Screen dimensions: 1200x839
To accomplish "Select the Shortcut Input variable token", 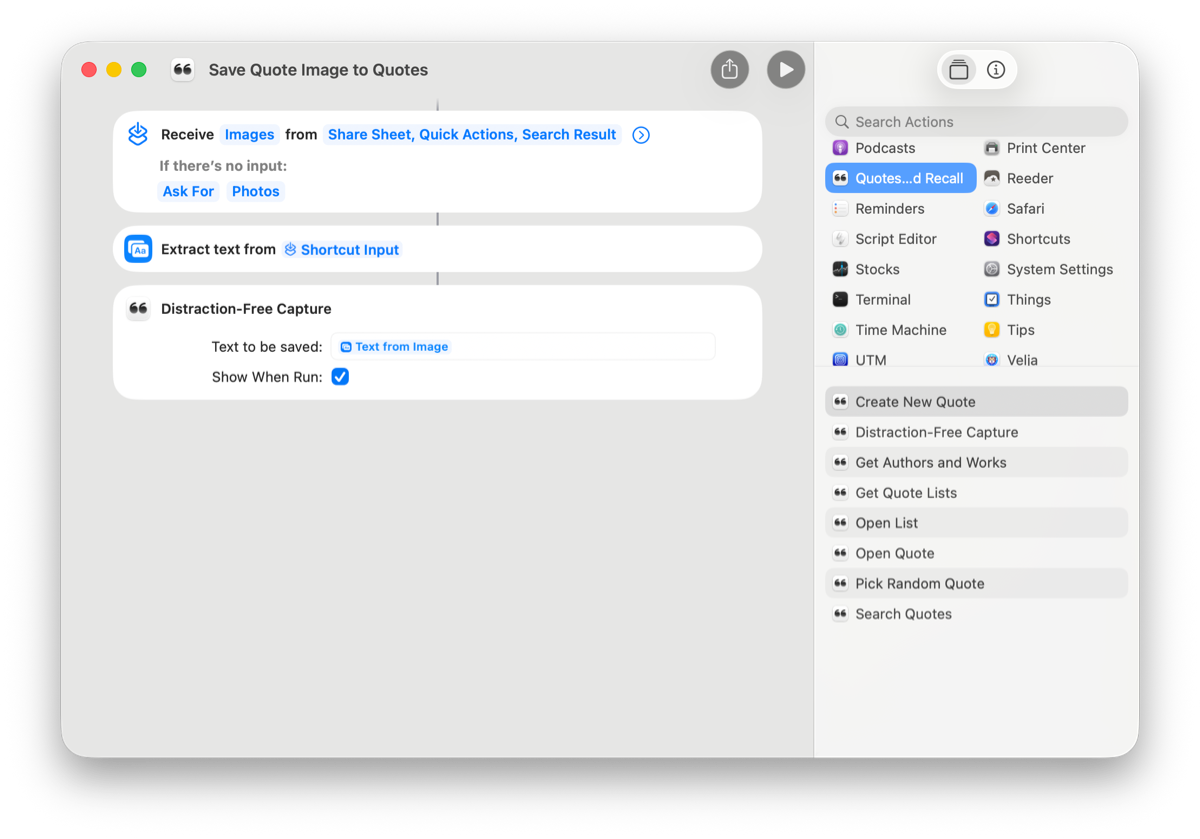I will tap(341, 250).
